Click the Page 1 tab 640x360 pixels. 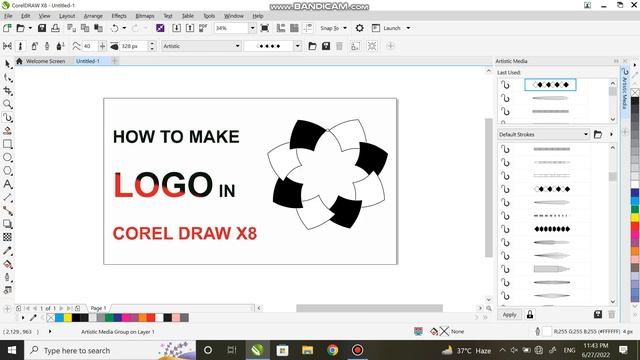[x=98, y=308]
